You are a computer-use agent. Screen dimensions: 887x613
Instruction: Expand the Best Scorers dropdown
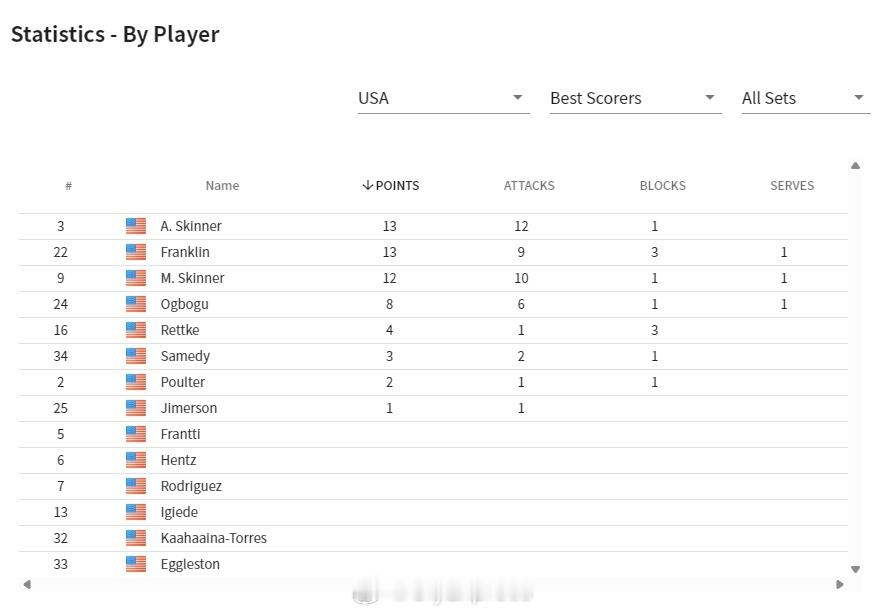635,98
